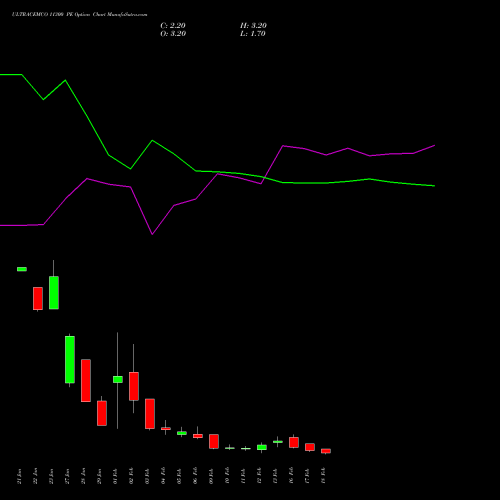
Task: Click the long-wick green candle above 01 Feb
Action: pyautogui.click(x=118, y=379)
